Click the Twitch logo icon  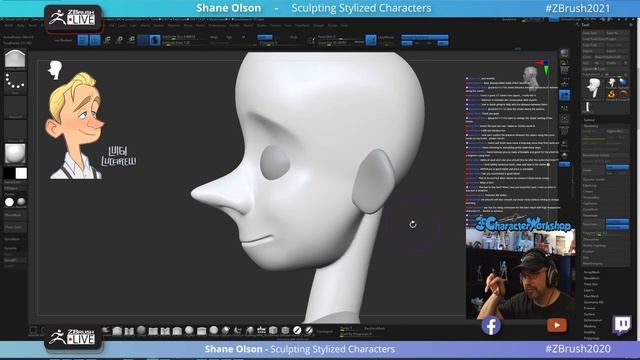pos(622,325)
